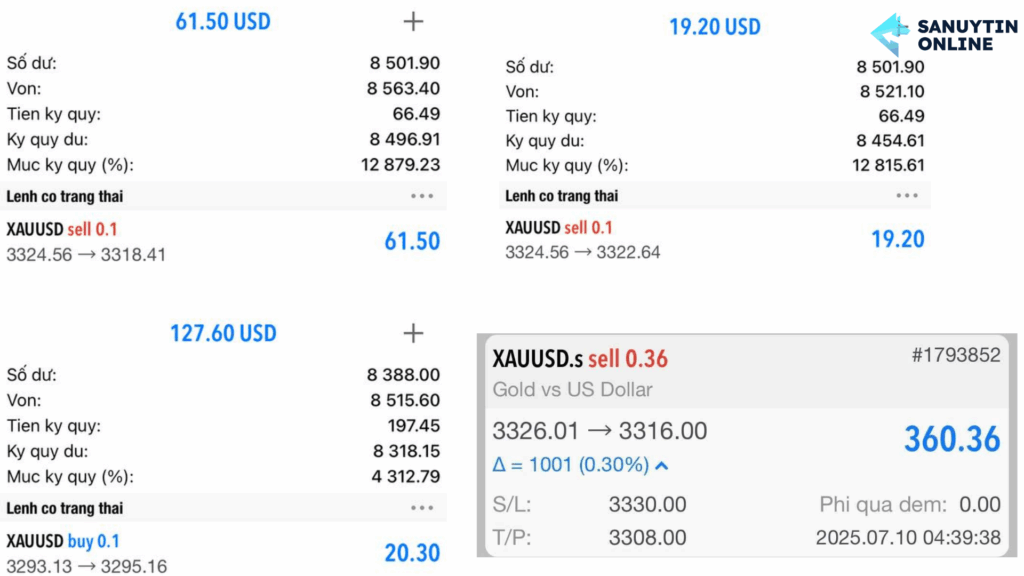Select XAUUSD sell 0.1 position at 3322.64

[x=715, y=240]
